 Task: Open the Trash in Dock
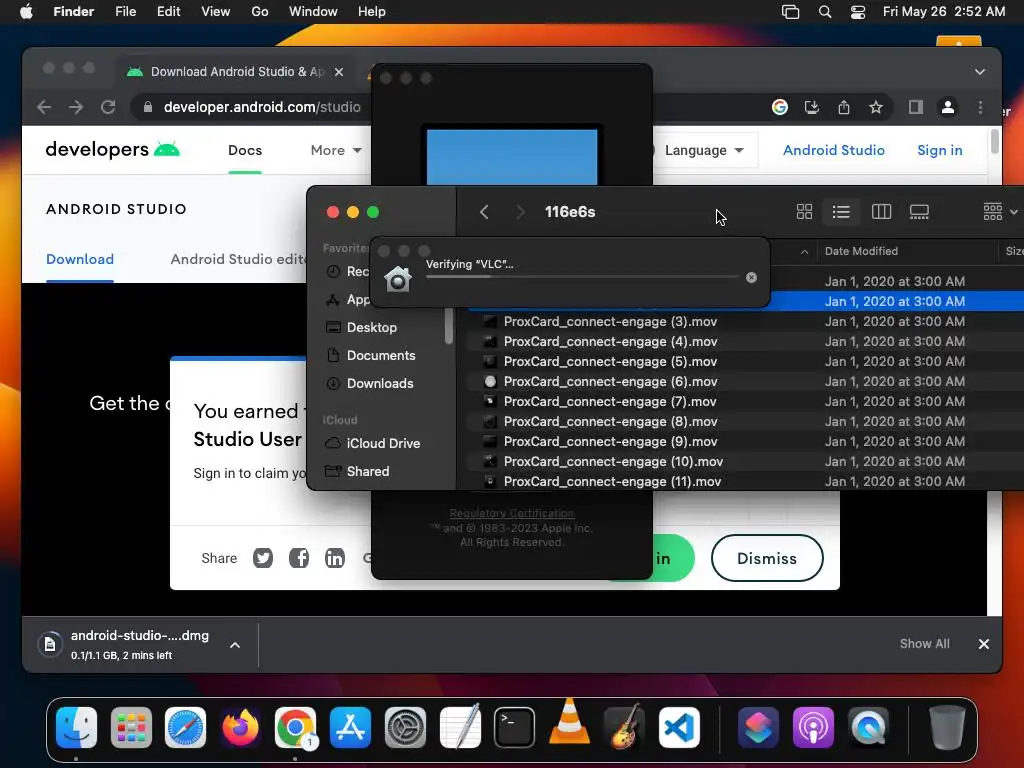947,728
